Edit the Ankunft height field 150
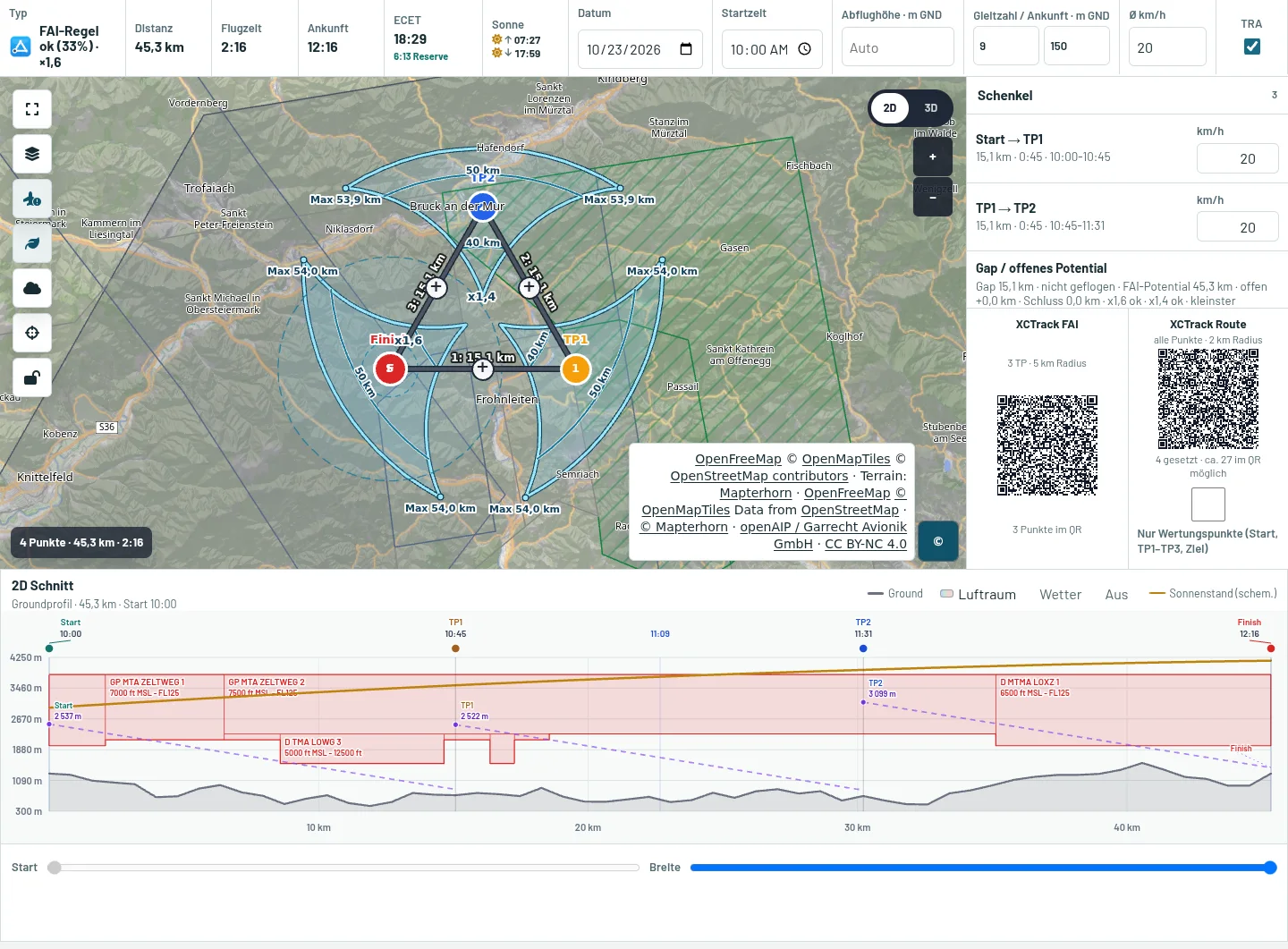 coord(1077,46)
